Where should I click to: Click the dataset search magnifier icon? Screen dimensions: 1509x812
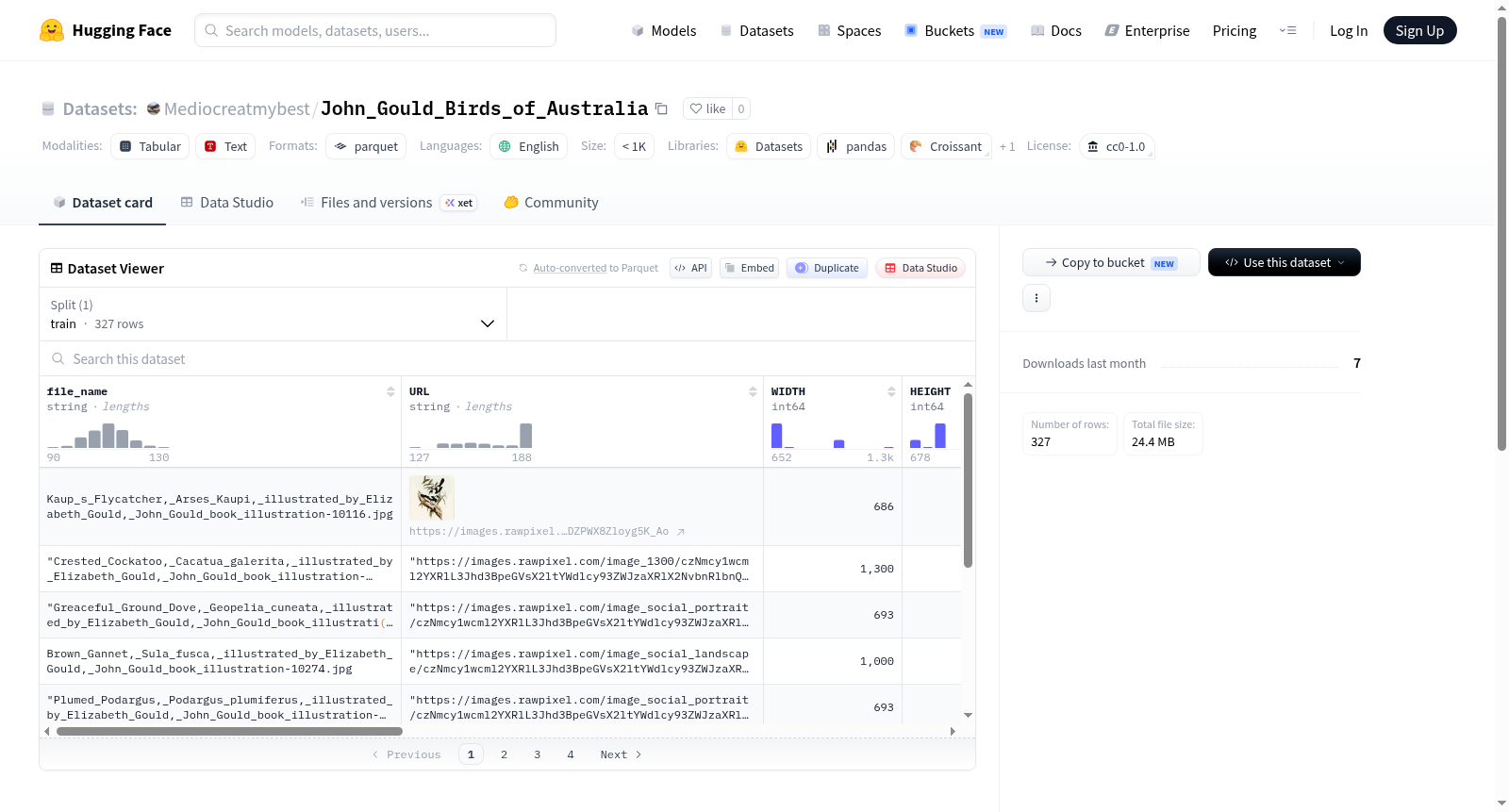pos(58,358)
